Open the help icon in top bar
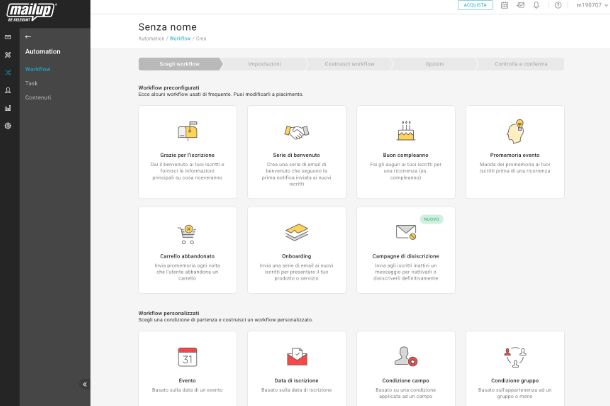The height and width of the screenshot is (406, 610). coord(558,5)
